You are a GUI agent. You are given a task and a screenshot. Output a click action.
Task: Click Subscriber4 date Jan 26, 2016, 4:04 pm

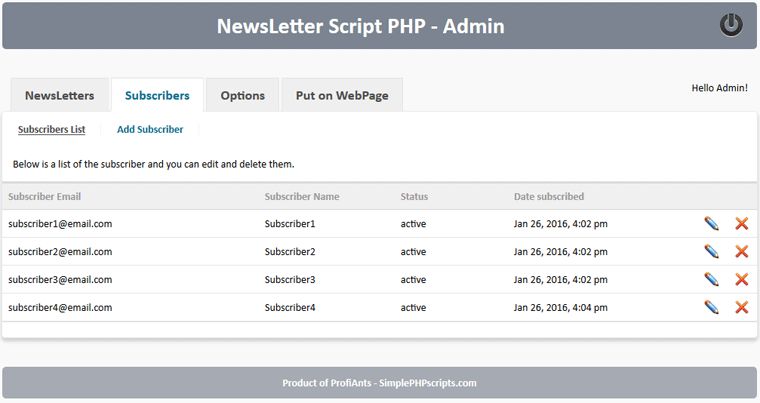coord(560,307)
